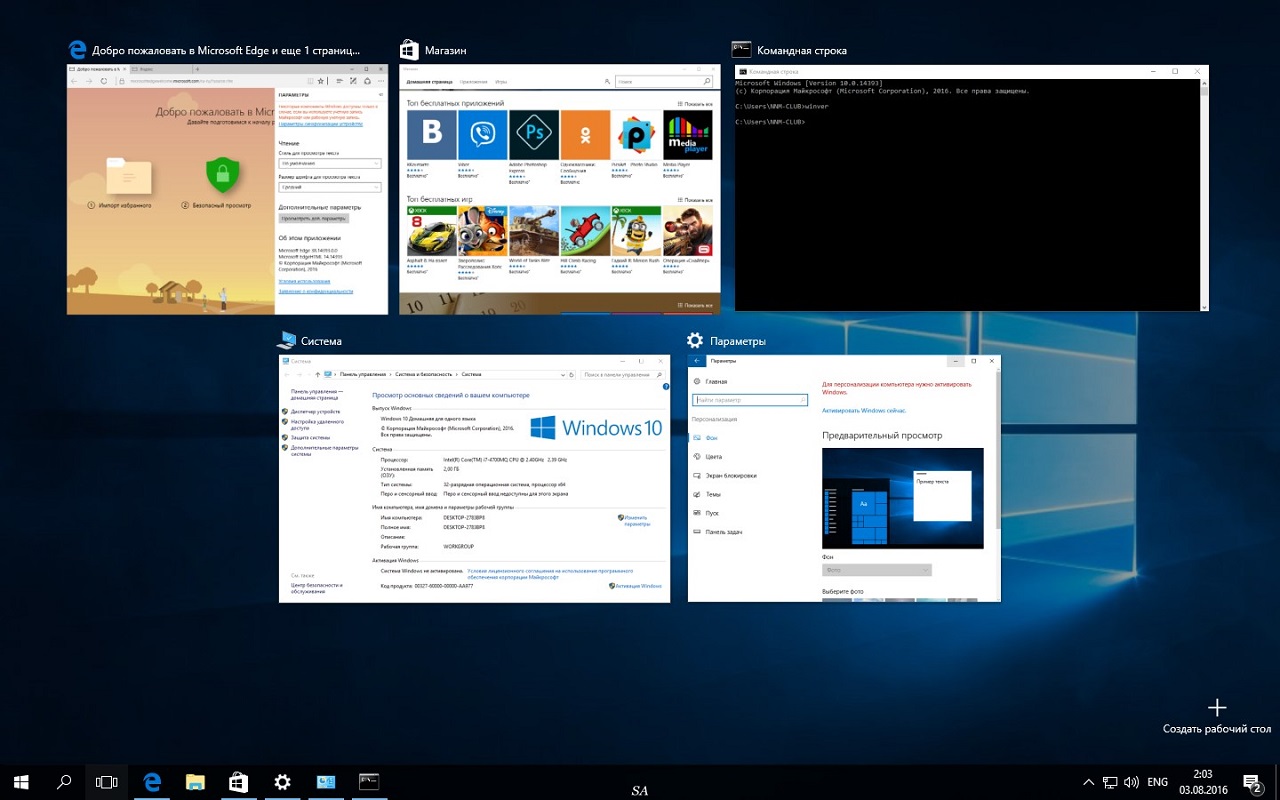Open the ENG input language switcher
The image size is (1280, 800).
pos(1158,782)
